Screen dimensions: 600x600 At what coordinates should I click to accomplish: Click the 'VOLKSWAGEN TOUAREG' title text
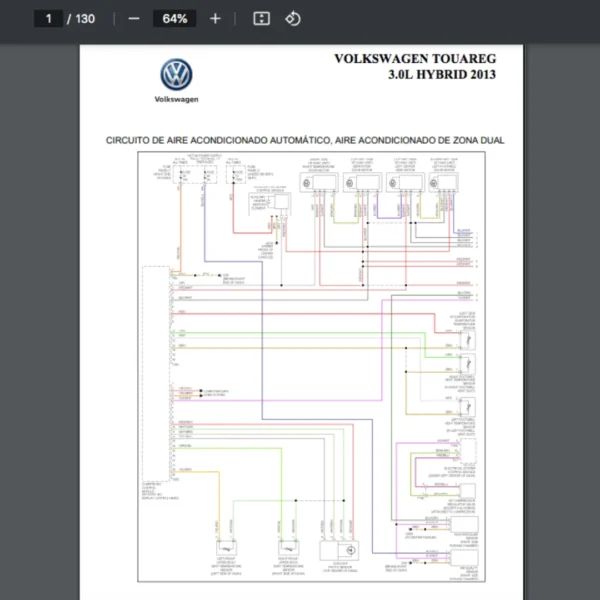pyautogui.click(x=415, y=59)
